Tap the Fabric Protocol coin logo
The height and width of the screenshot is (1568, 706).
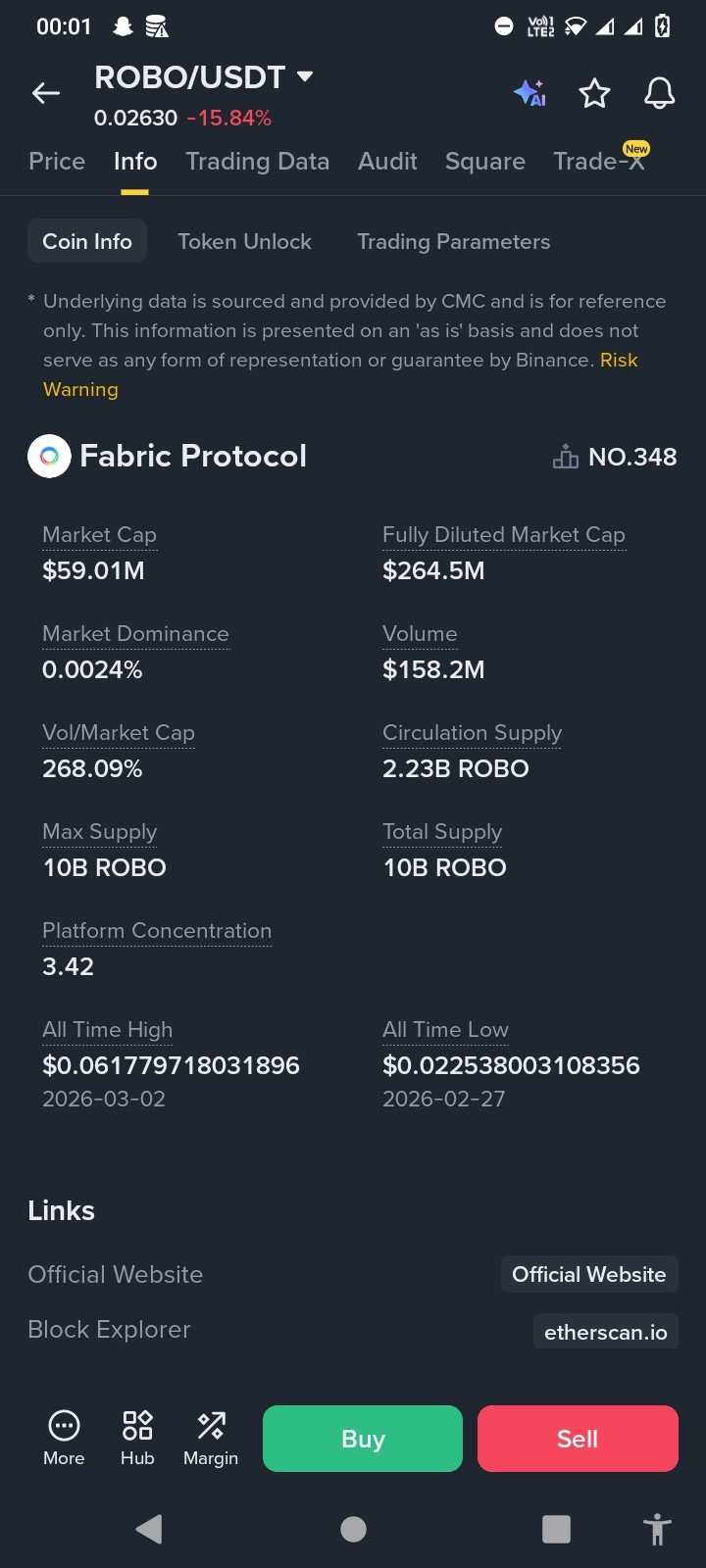[x=49, y=456]
